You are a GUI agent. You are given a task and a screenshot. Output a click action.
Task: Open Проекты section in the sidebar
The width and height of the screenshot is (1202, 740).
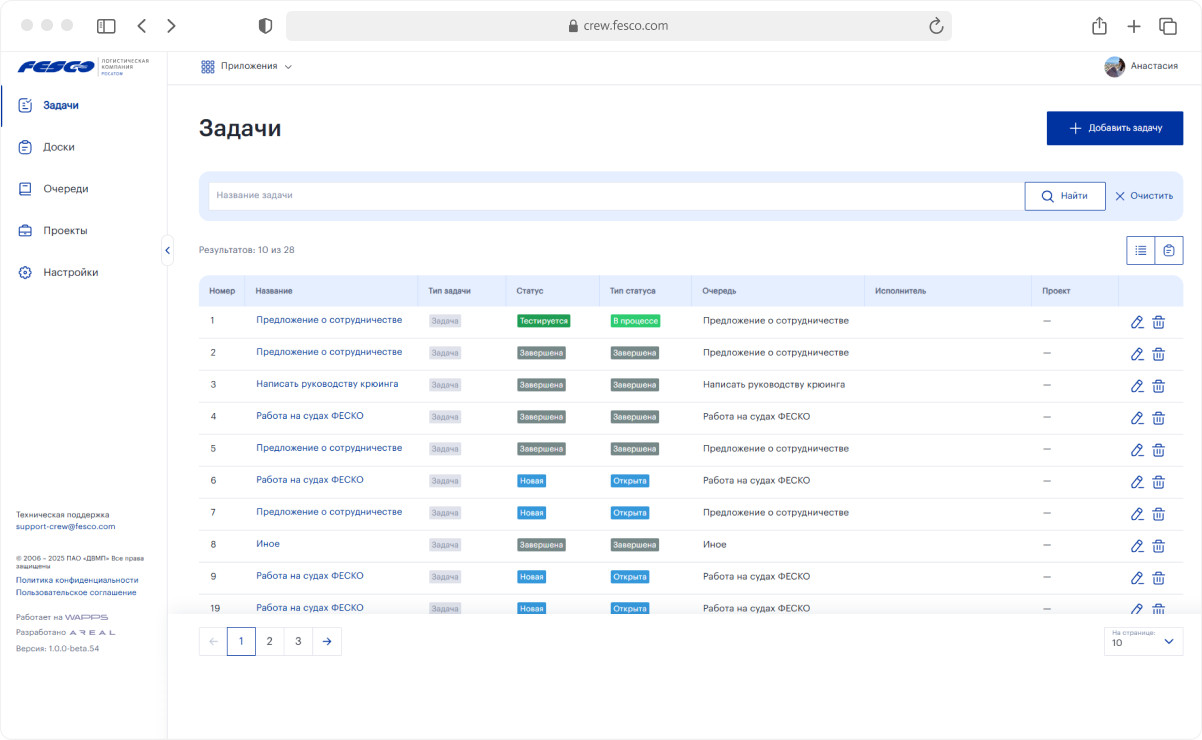pos(65,231)
